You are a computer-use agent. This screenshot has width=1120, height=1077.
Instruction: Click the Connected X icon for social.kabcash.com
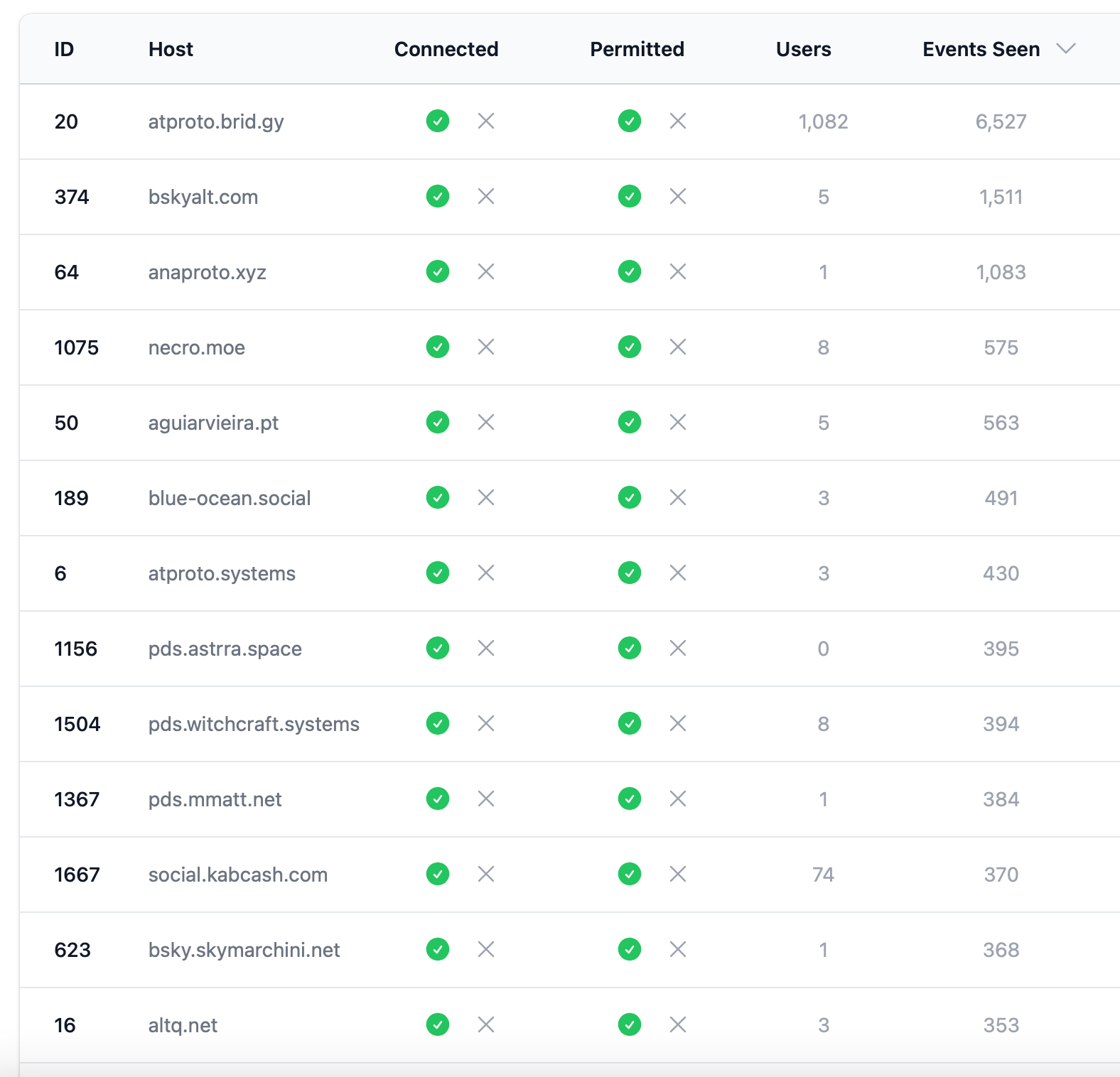(486, 875)
